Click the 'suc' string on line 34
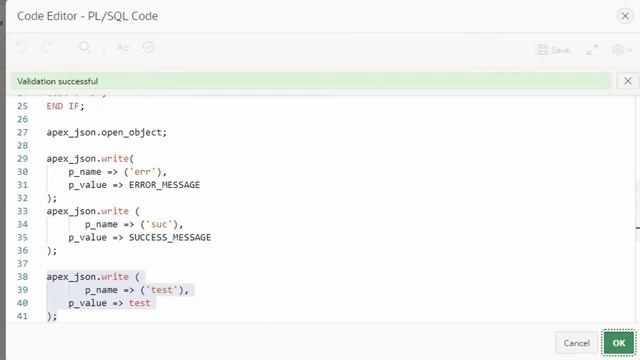The height and width of the screenshot is (360, 640). (159, 224)
